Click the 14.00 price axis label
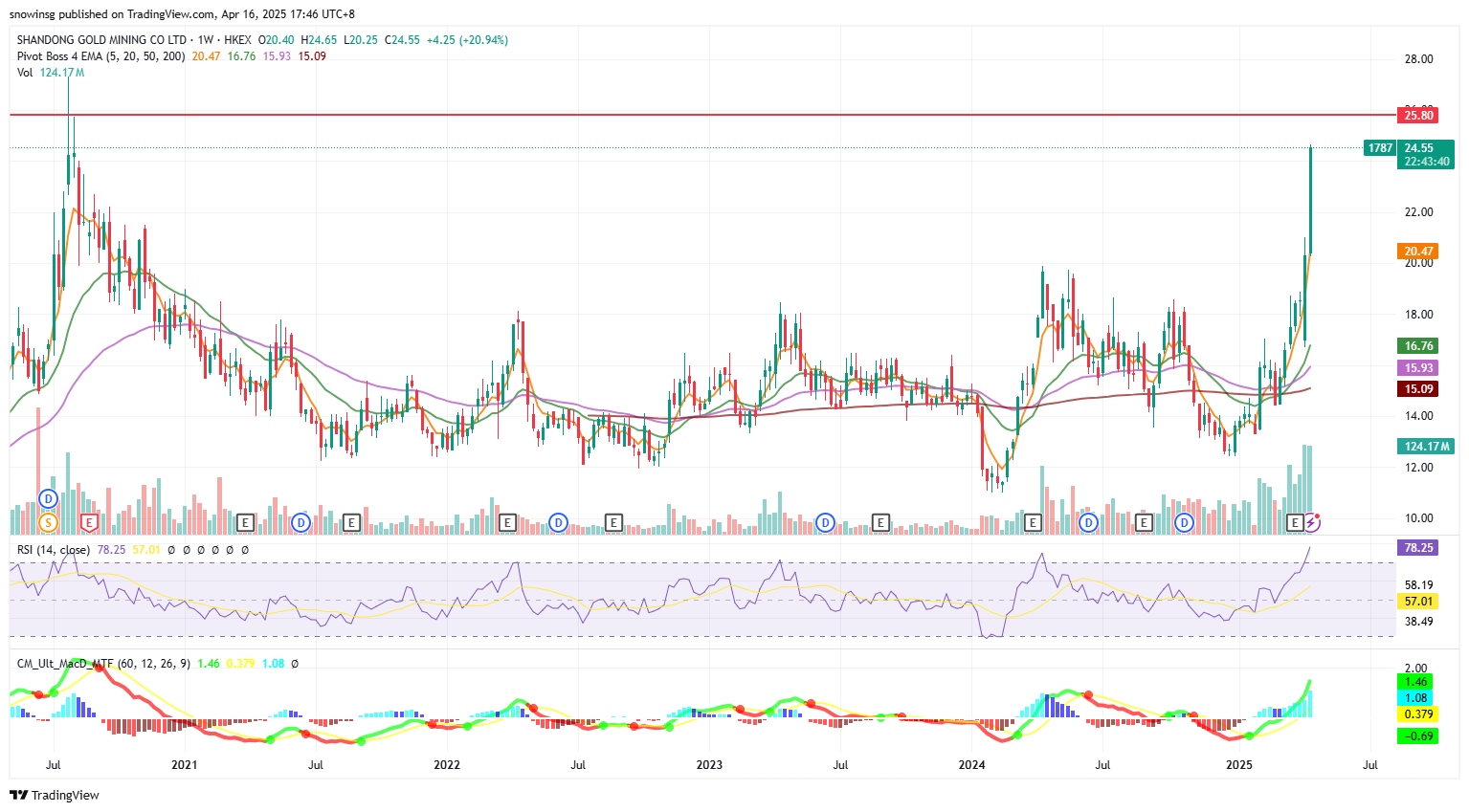Image resolution: width=1469 pixels, height=812 pixels. point(1418,416)
